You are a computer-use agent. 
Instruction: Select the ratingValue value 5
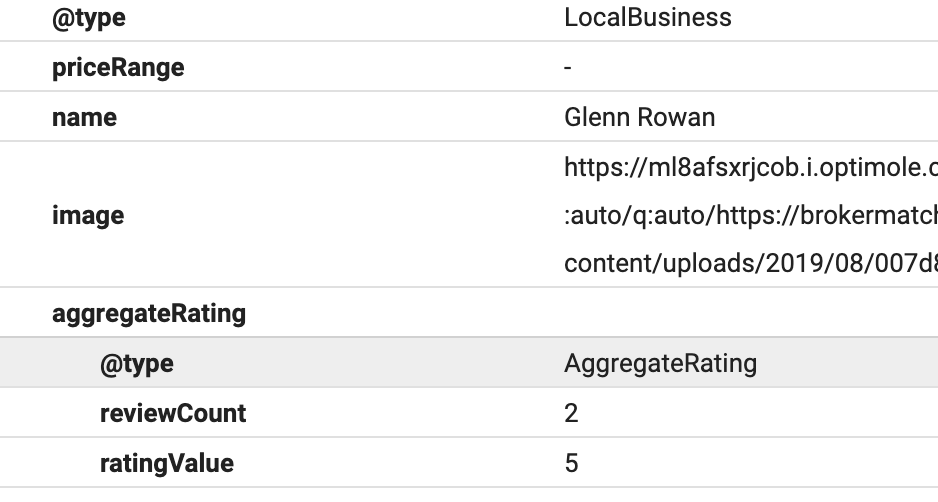click(x=571, y=463)
